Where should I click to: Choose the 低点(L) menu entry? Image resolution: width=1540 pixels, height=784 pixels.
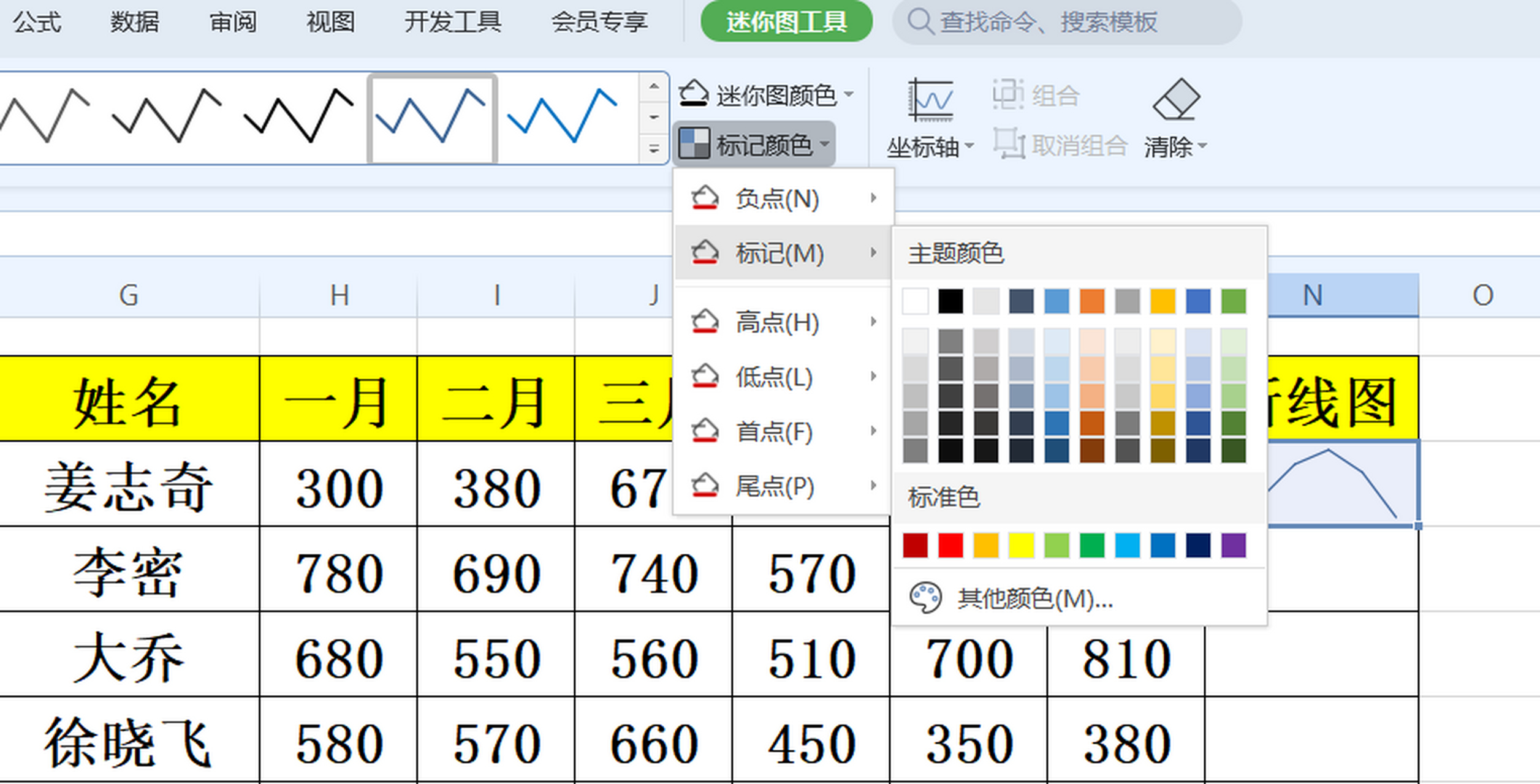783,376
